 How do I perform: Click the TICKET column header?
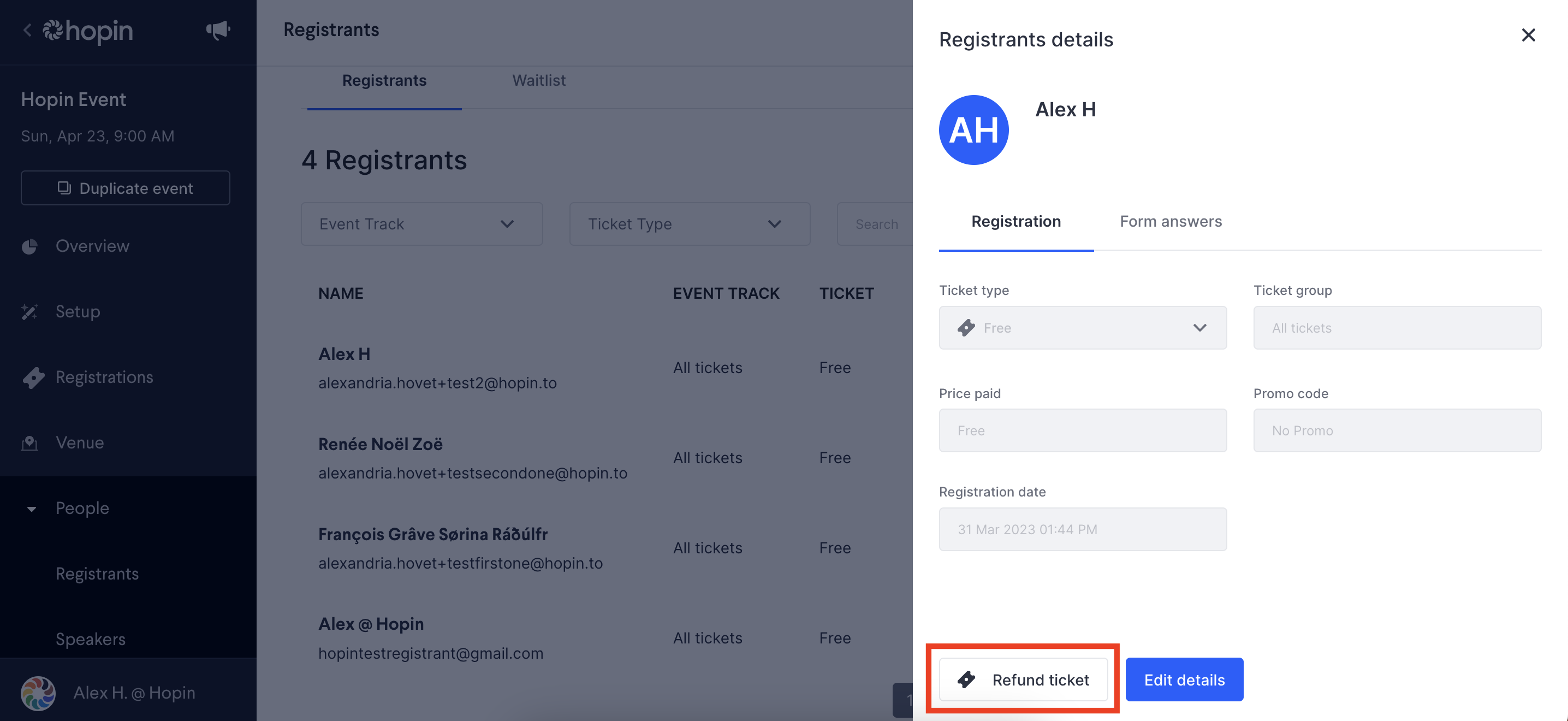pos(846,293)
